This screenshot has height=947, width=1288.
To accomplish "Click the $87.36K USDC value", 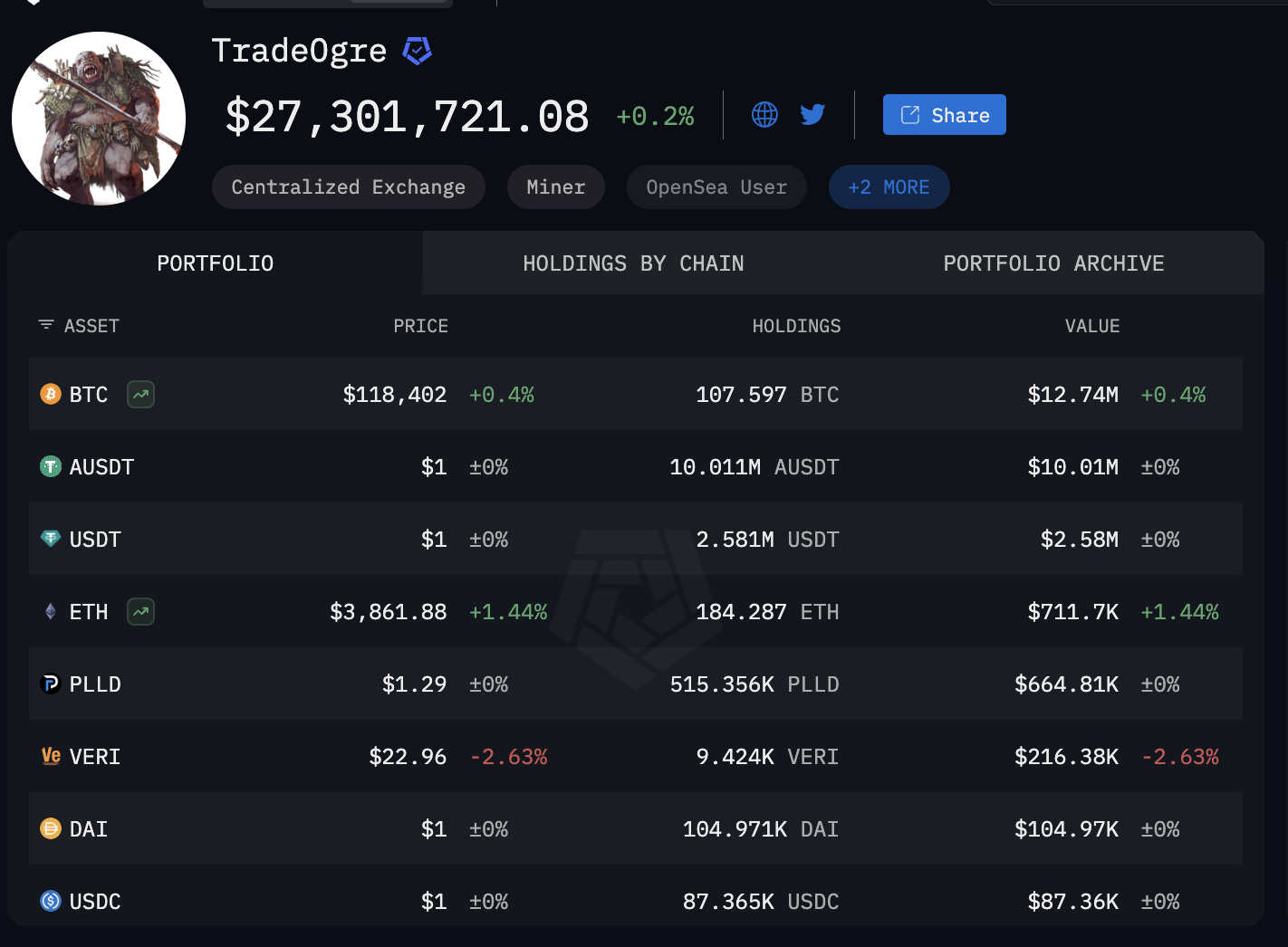I will pyautogui.click(x=1073, y=902).
